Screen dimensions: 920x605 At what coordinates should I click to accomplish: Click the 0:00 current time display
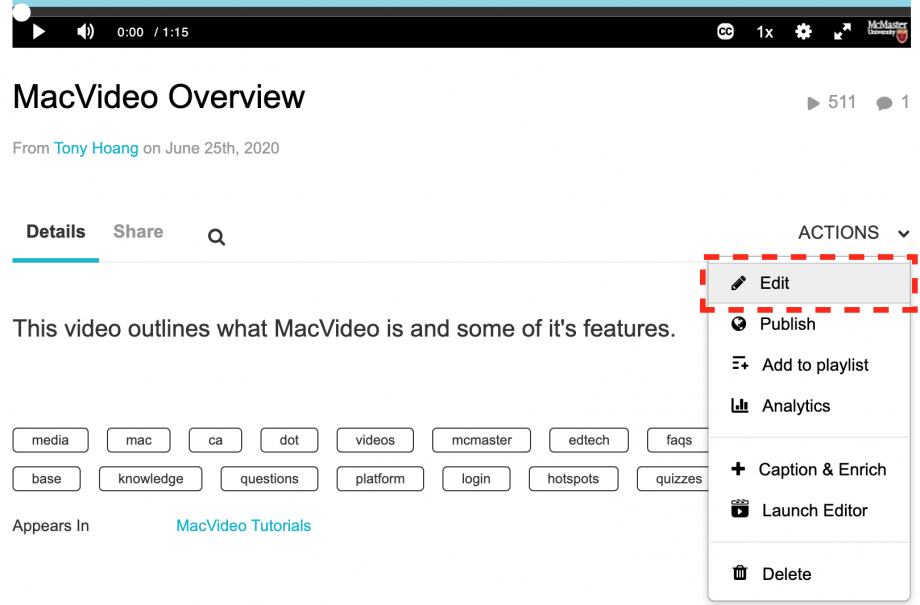click(x=130, y=32)
